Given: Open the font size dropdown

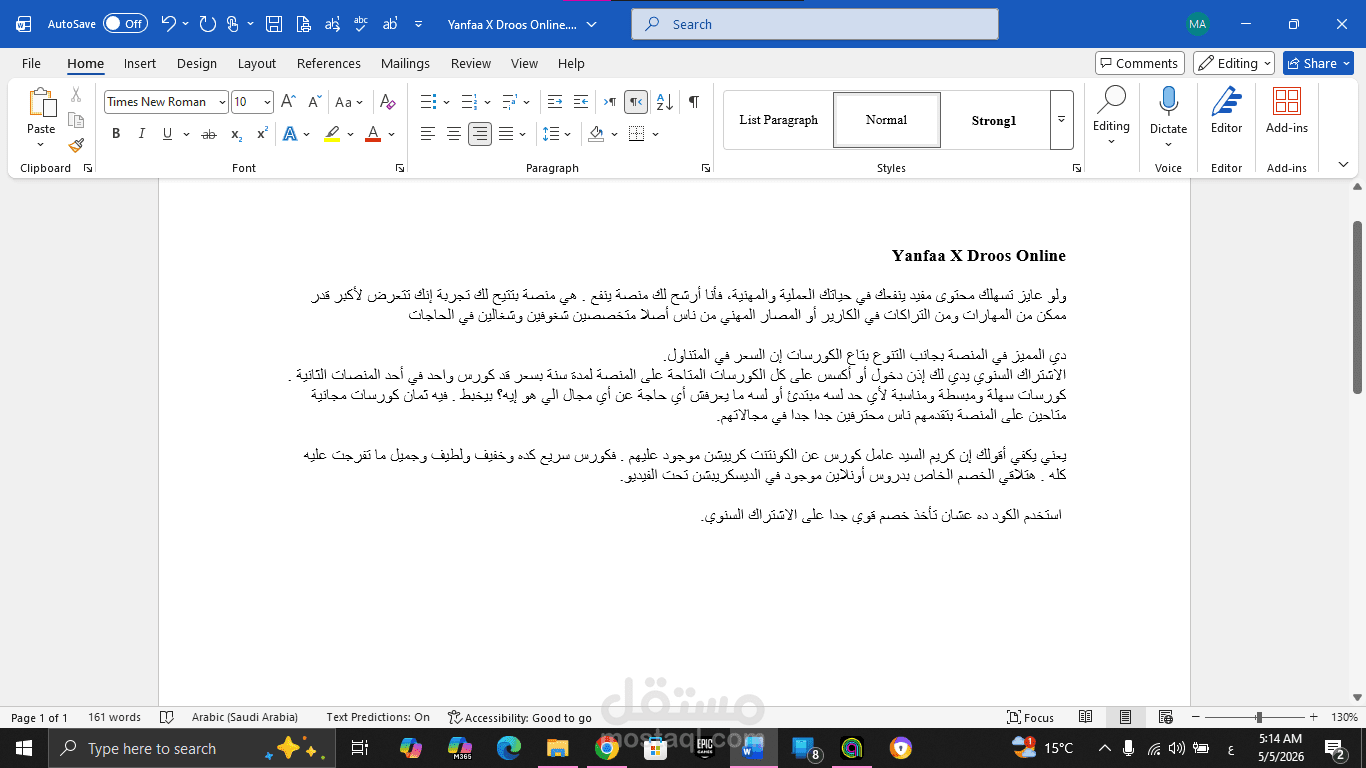Looking at the screenshot, I should point(267,102).
